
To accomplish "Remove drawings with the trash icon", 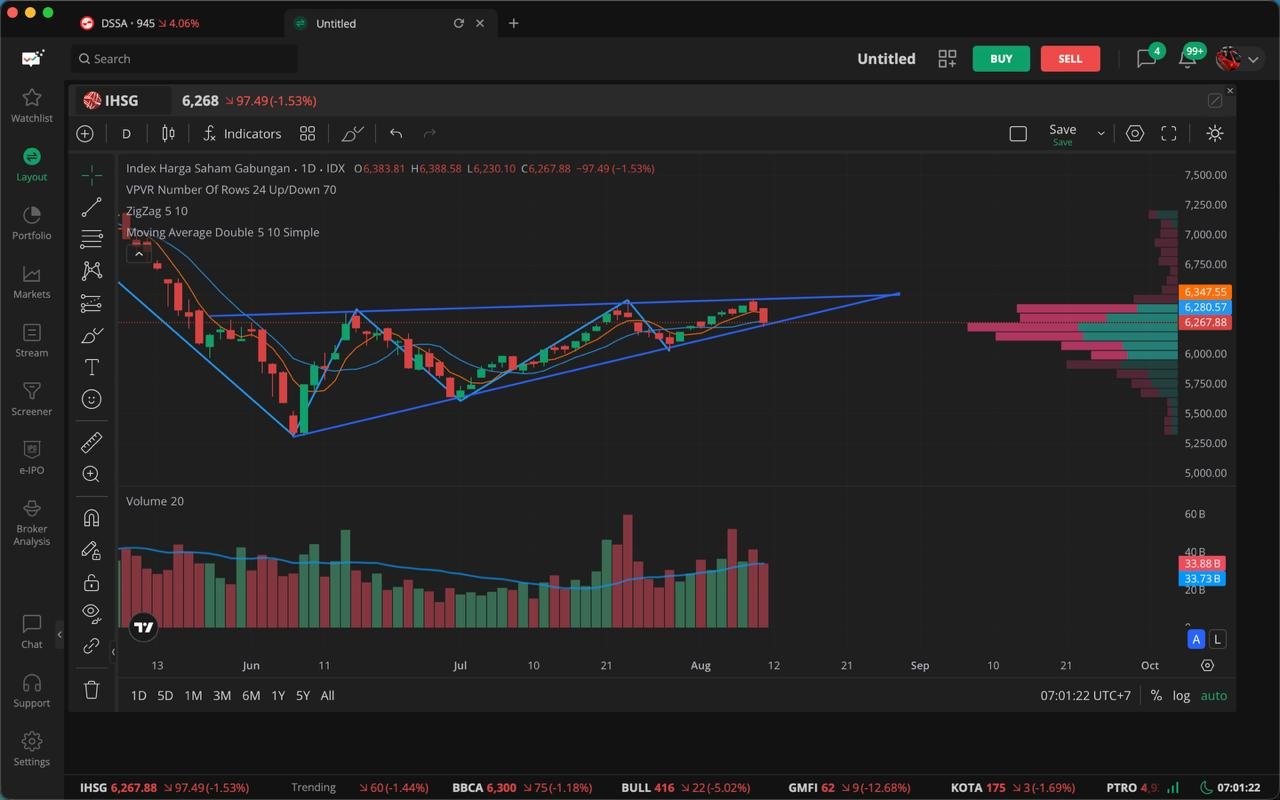I will coord(91,689).
